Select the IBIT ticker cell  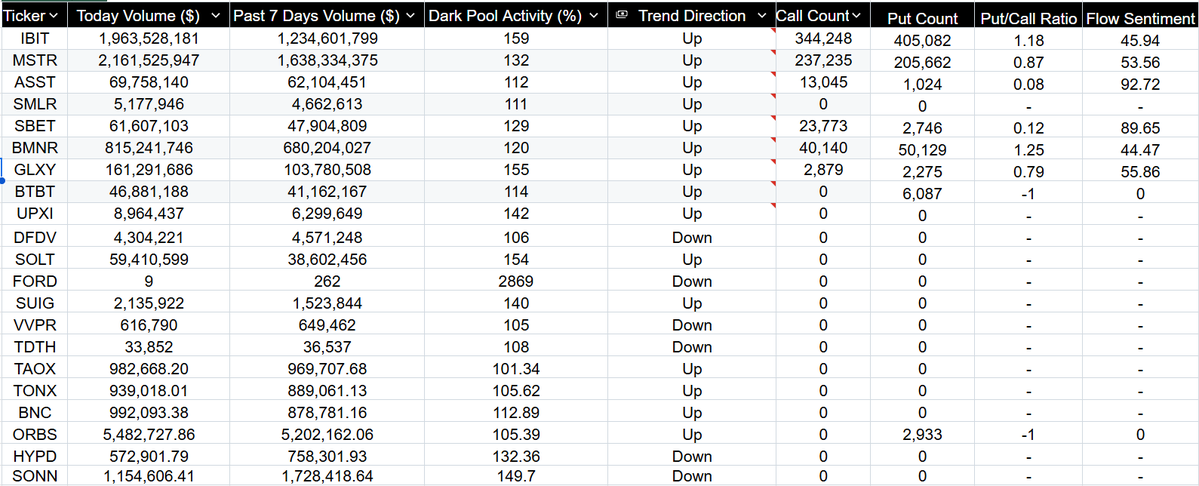(35, 38)
